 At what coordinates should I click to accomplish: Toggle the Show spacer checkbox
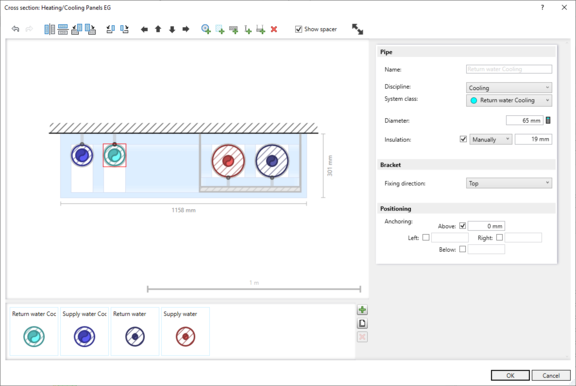click(299, 29)
